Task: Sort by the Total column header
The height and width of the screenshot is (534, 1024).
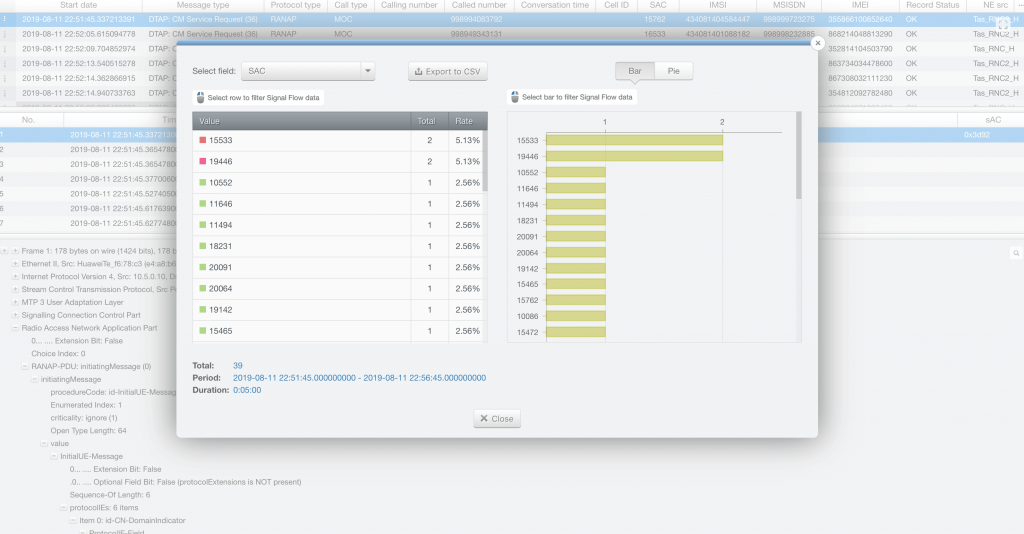Action: coord(426,120)
